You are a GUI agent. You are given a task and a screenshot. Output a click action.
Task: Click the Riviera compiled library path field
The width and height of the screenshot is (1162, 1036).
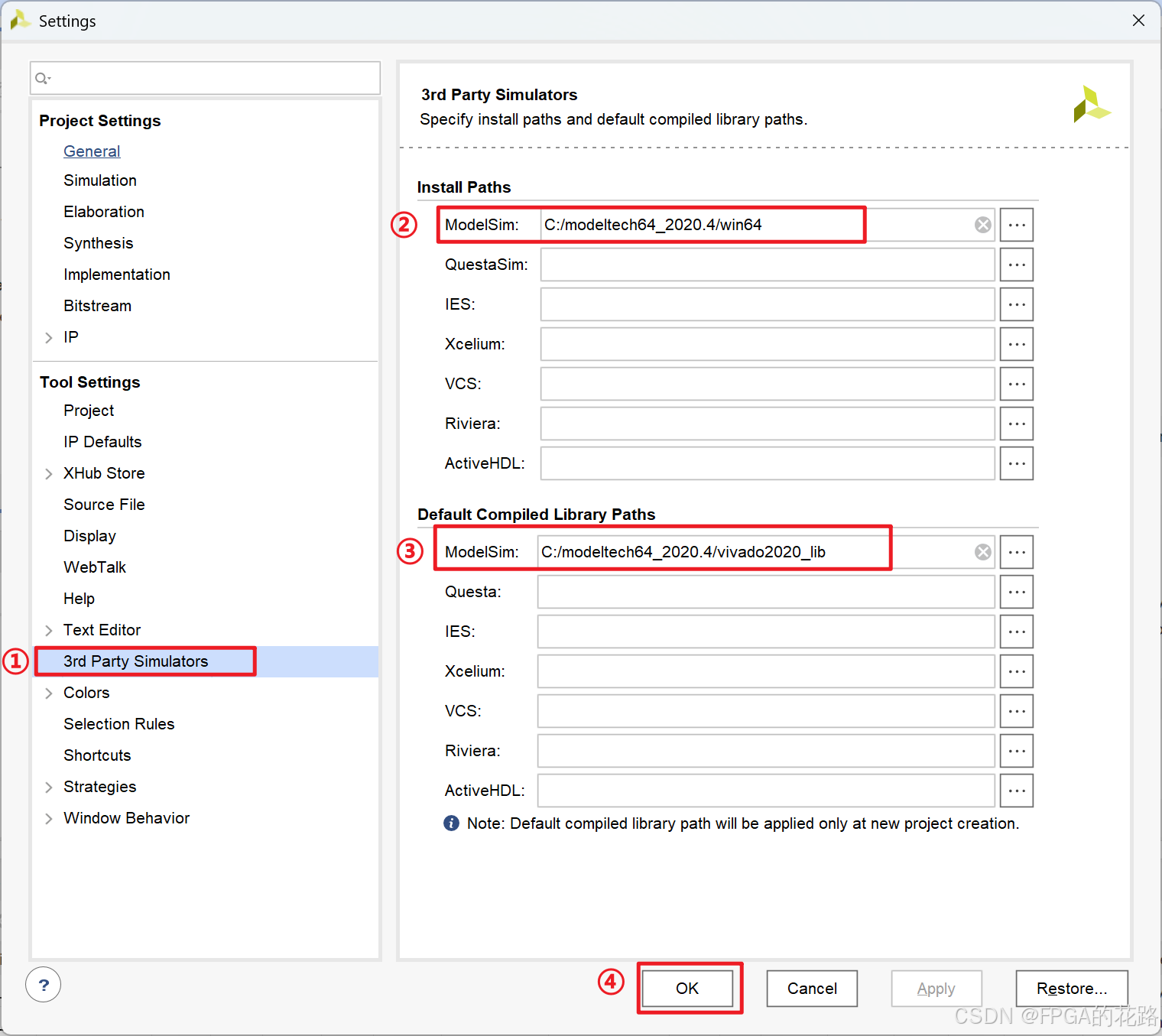coord(766,751)
